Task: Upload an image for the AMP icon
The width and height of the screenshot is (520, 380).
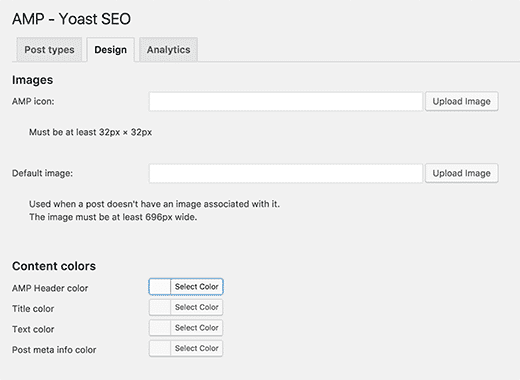Action: [x=462, y=101]
